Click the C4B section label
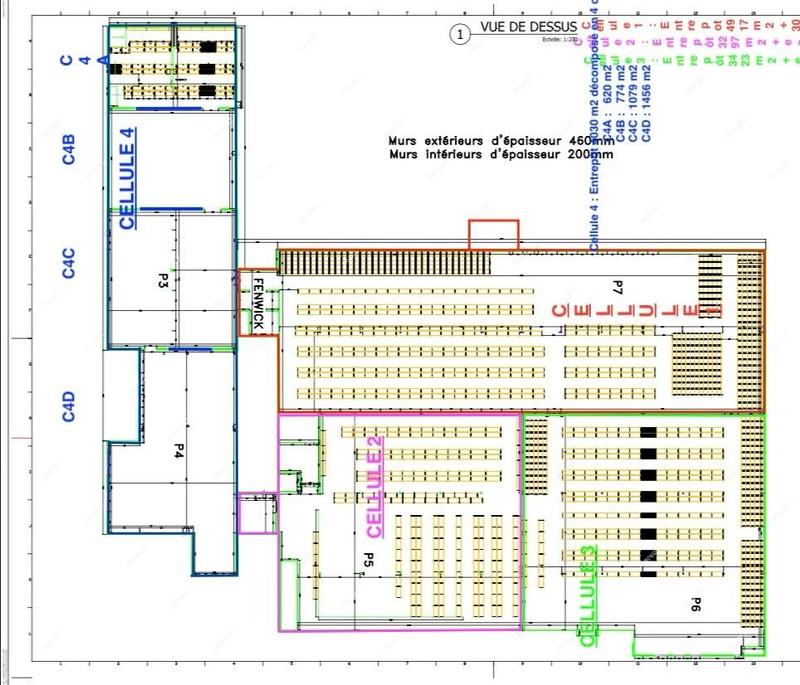Image resolution: width=800 pixels, height=685 pixels. coord(68,148)
